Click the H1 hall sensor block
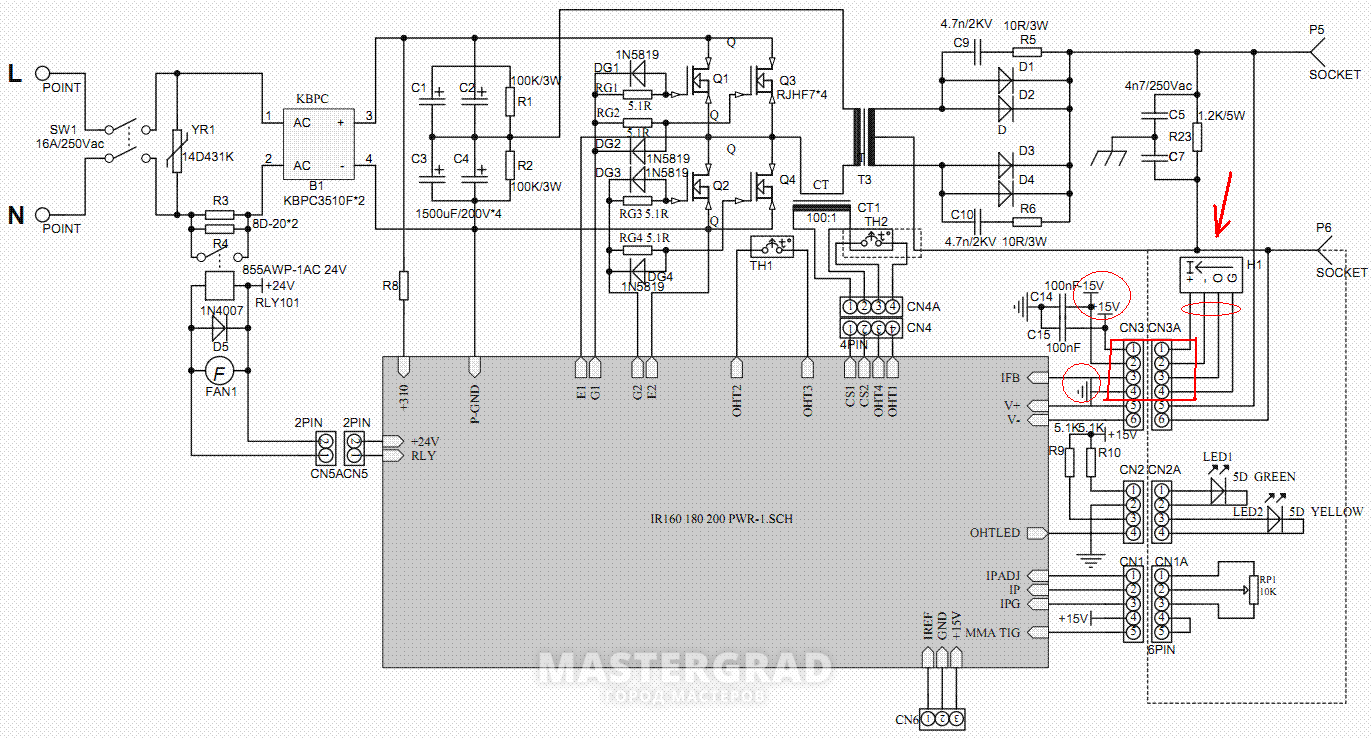The image size is (1372, 738). pos(1209,275)
